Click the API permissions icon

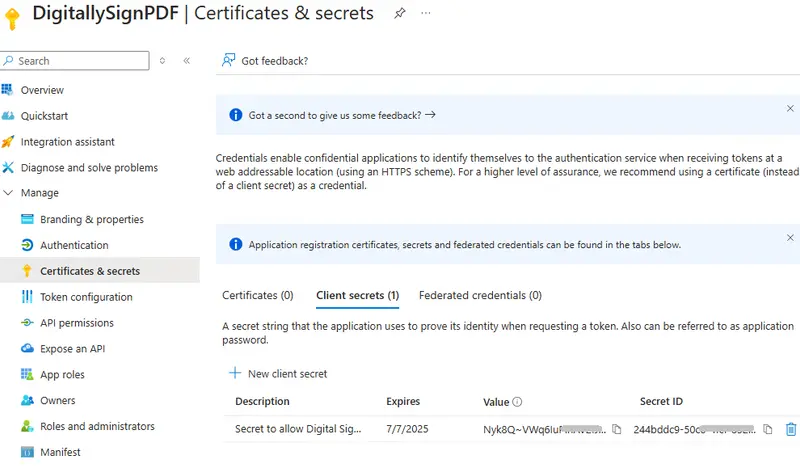(27, 323)
